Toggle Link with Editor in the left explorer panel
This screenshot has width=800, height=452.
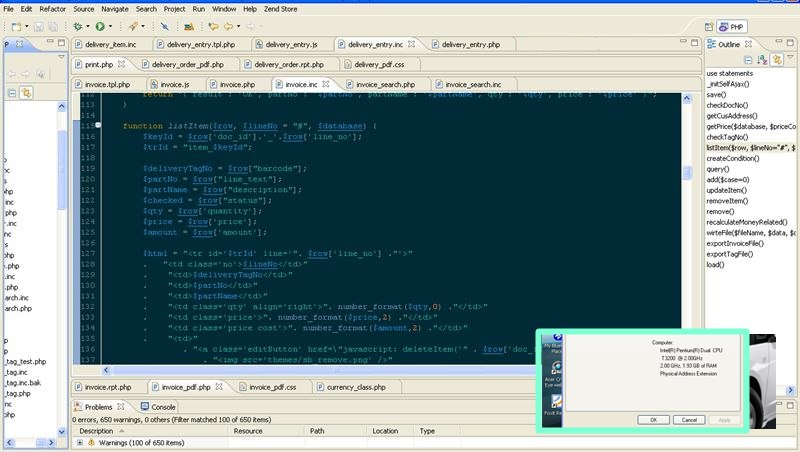[x=26, y=93]
